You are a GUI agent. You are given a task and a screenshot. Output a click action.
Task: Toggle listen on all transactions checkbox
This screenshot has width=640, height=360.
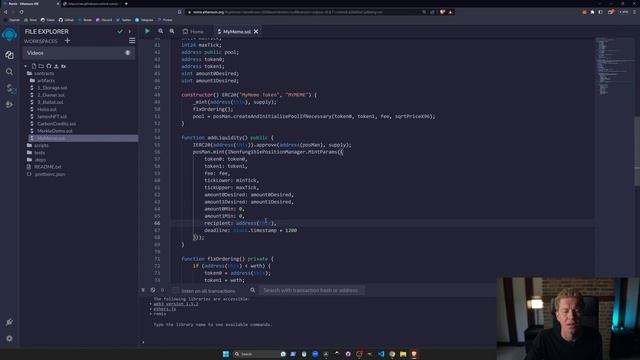tap(176, 290)
